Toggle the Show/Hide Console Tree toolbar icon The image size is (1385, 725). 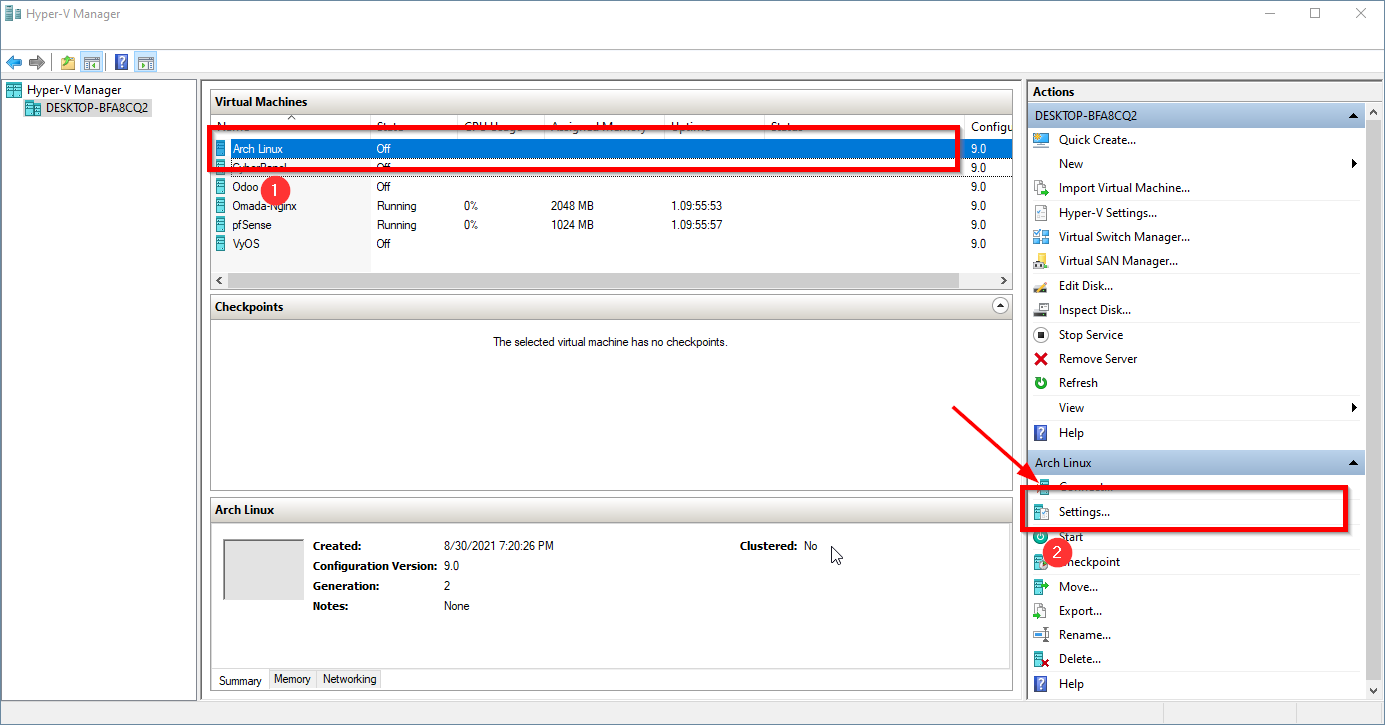coord(92,62)
